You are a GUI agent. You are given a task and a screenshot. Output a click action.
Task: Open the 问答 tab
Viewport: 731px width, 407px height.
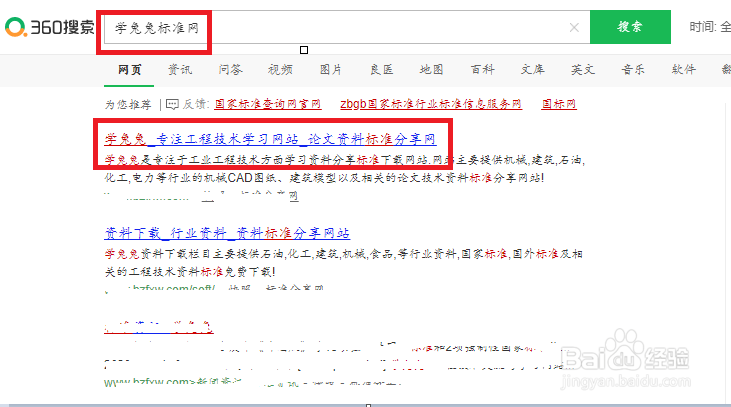230,70
